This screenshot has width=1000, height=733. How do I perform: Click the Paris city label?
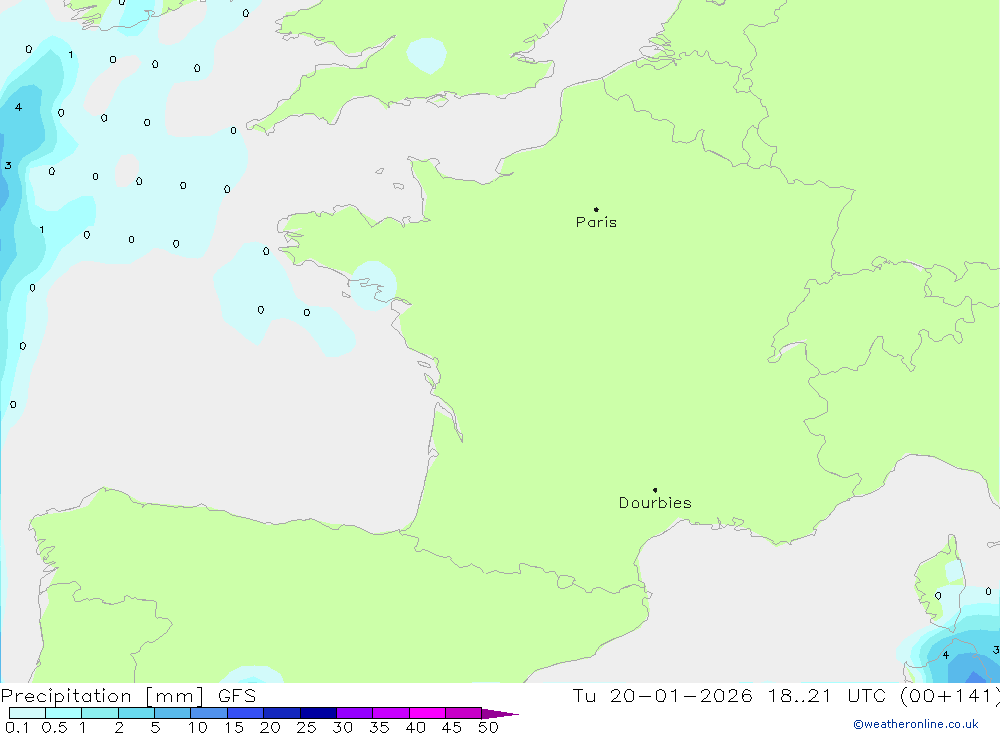point(596,222)
